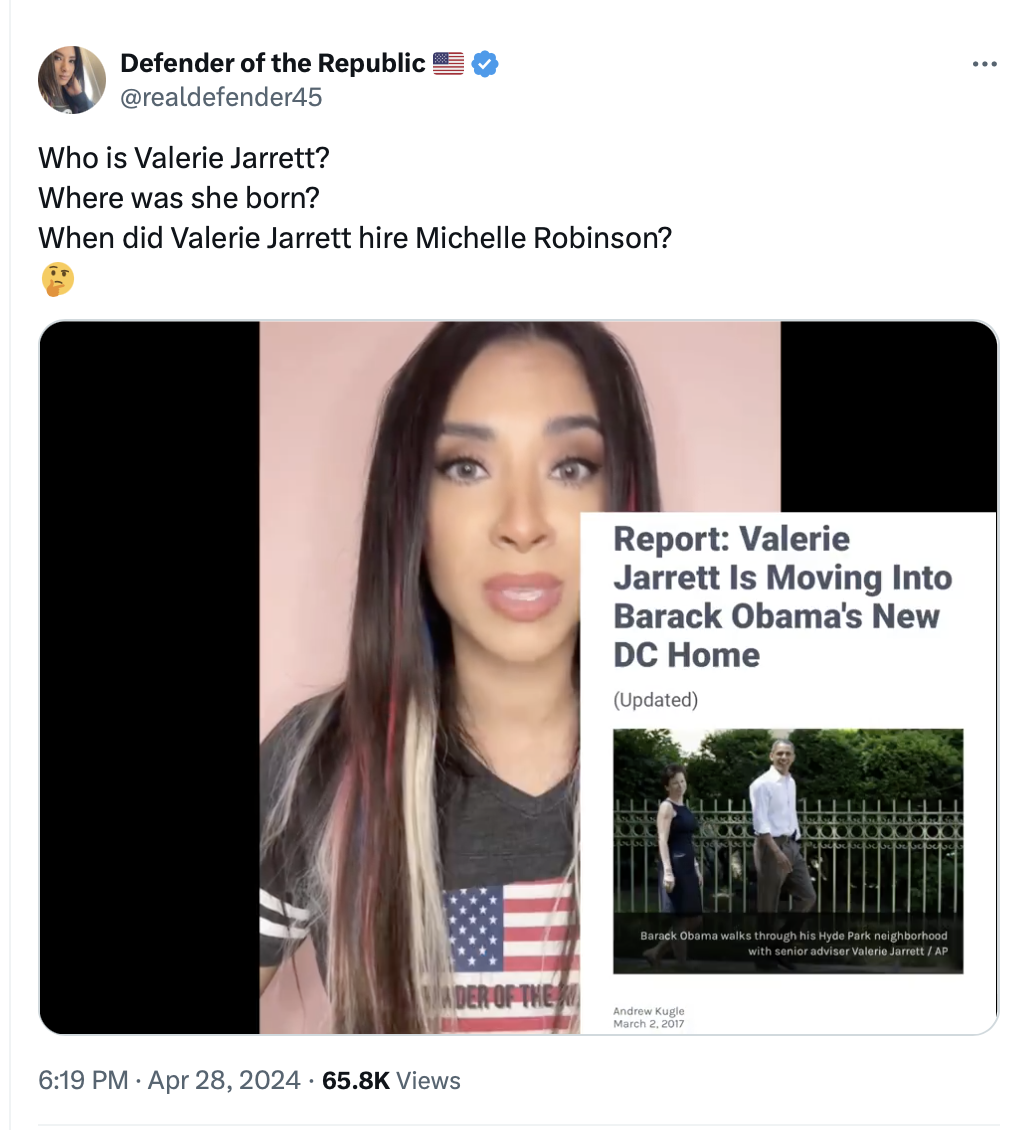Click the (Updated) label under headline
Image resolution: width=1024 pixels, height=1130 pixels.
[655, 700]
